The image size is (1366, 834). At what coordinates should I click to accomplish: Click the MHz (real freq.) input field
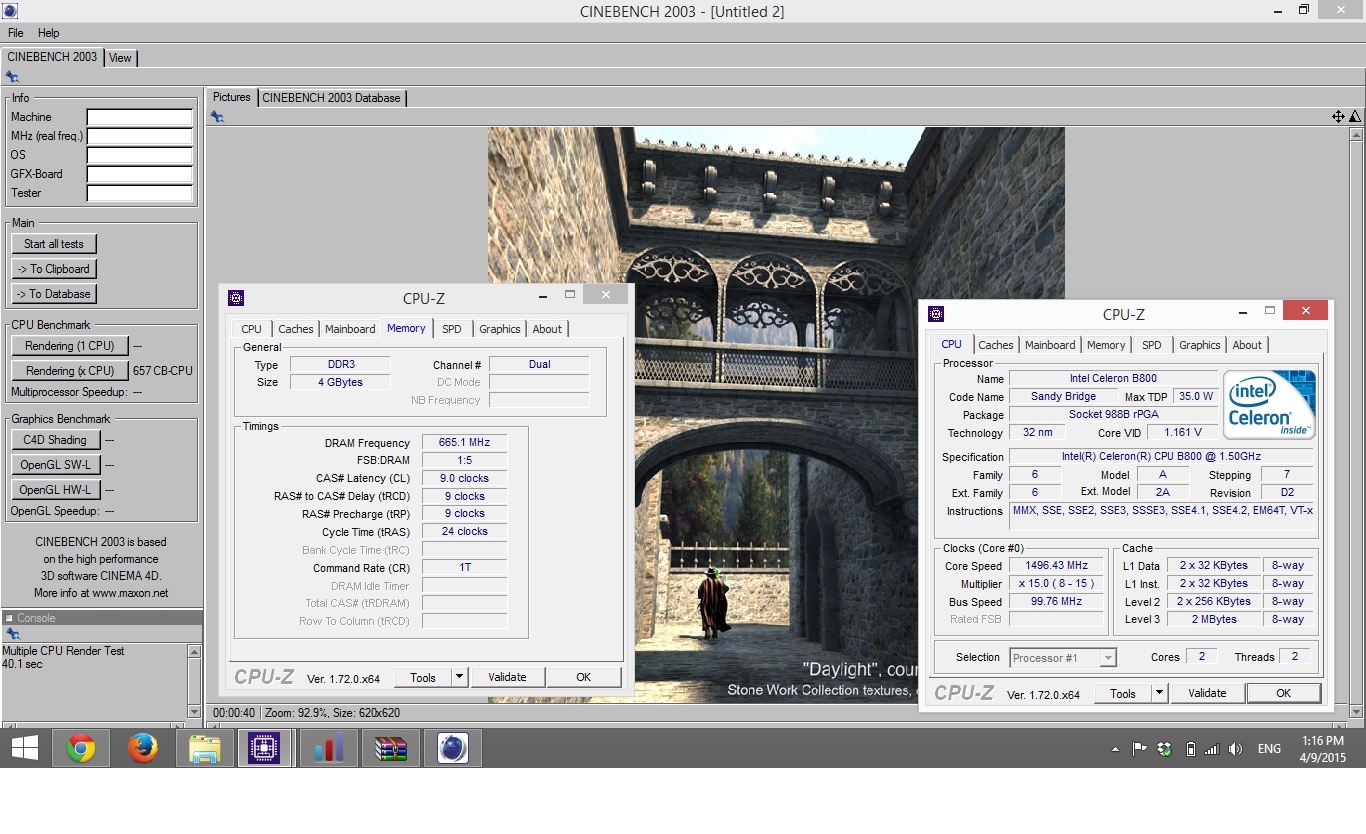point(139,136)
